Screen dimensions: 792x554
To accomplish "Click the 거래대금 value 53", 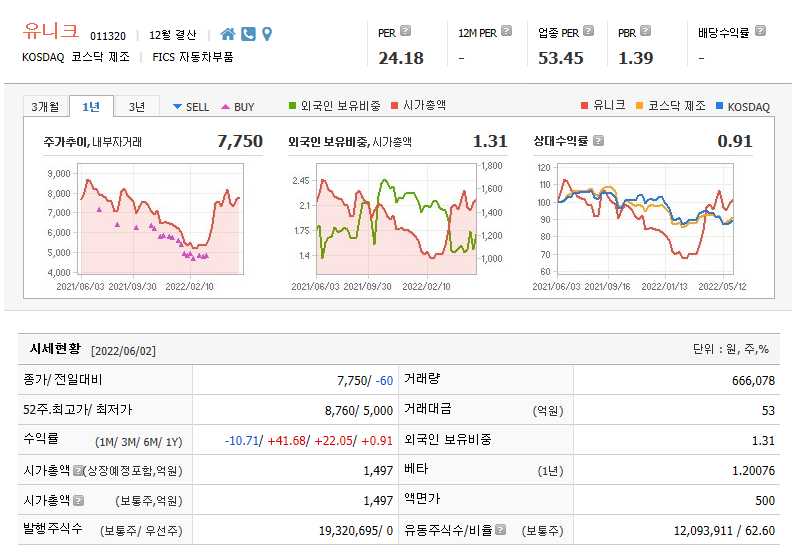I will (x=768, y=411).
